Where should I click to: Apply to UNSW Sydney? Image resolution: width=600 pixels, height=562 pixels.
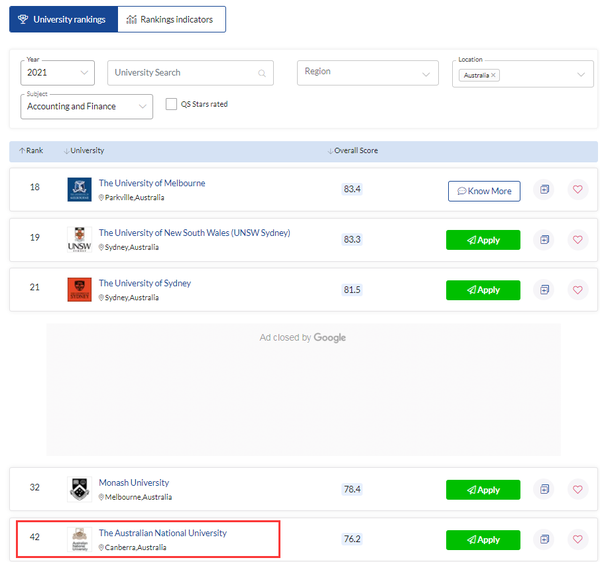(483, 240)
